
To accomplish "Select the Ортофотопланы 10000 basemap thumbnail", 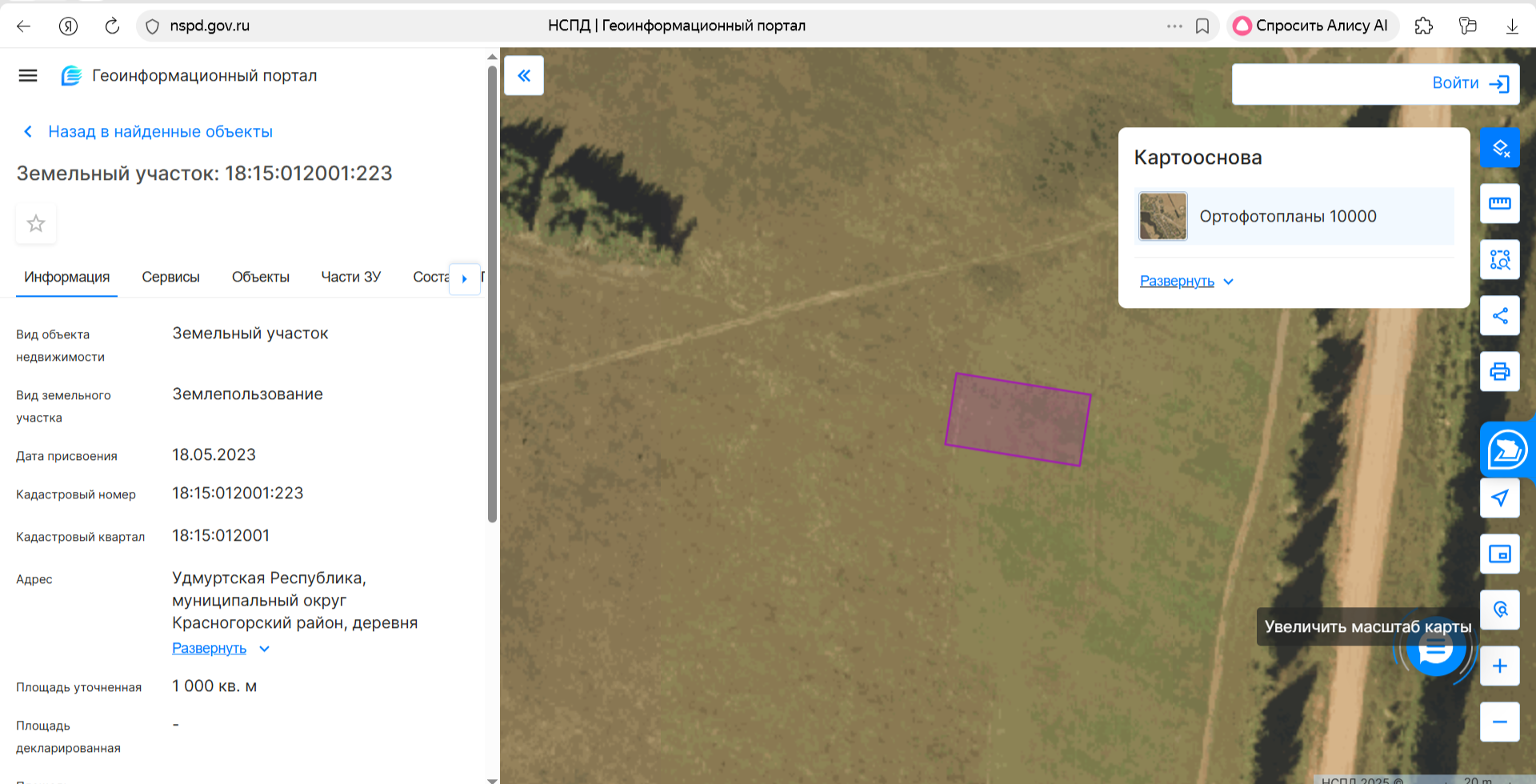I will tap(1162, 217).
